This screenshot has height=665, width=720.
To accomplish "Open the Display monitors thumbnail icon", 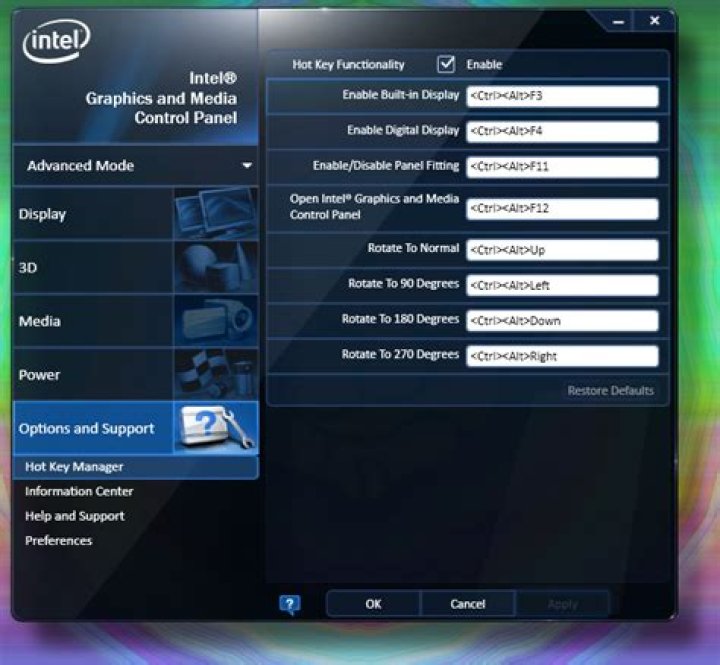I will pos(215,213).
